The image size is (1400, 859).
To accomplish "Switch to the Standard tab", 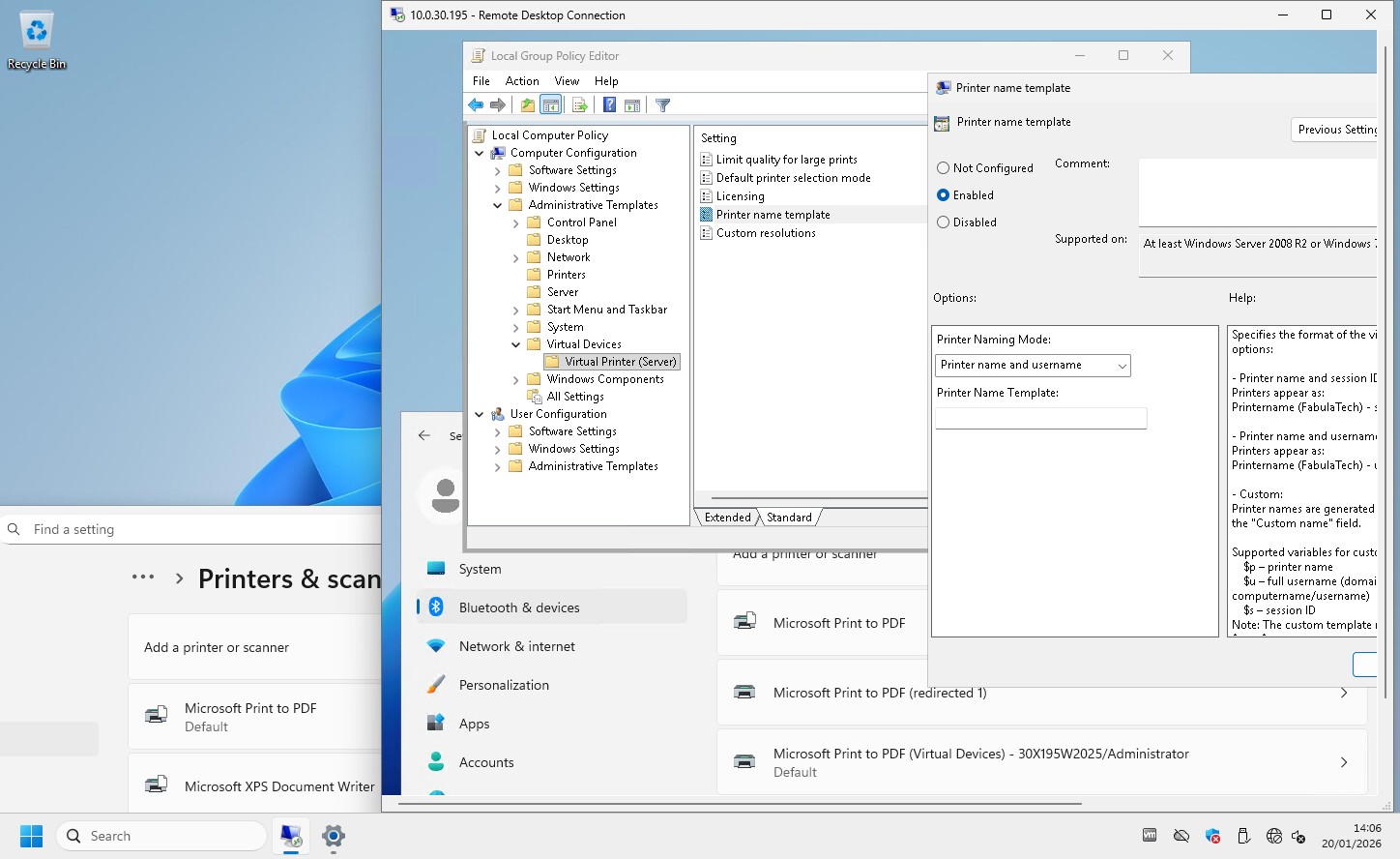I will (789, 518).
